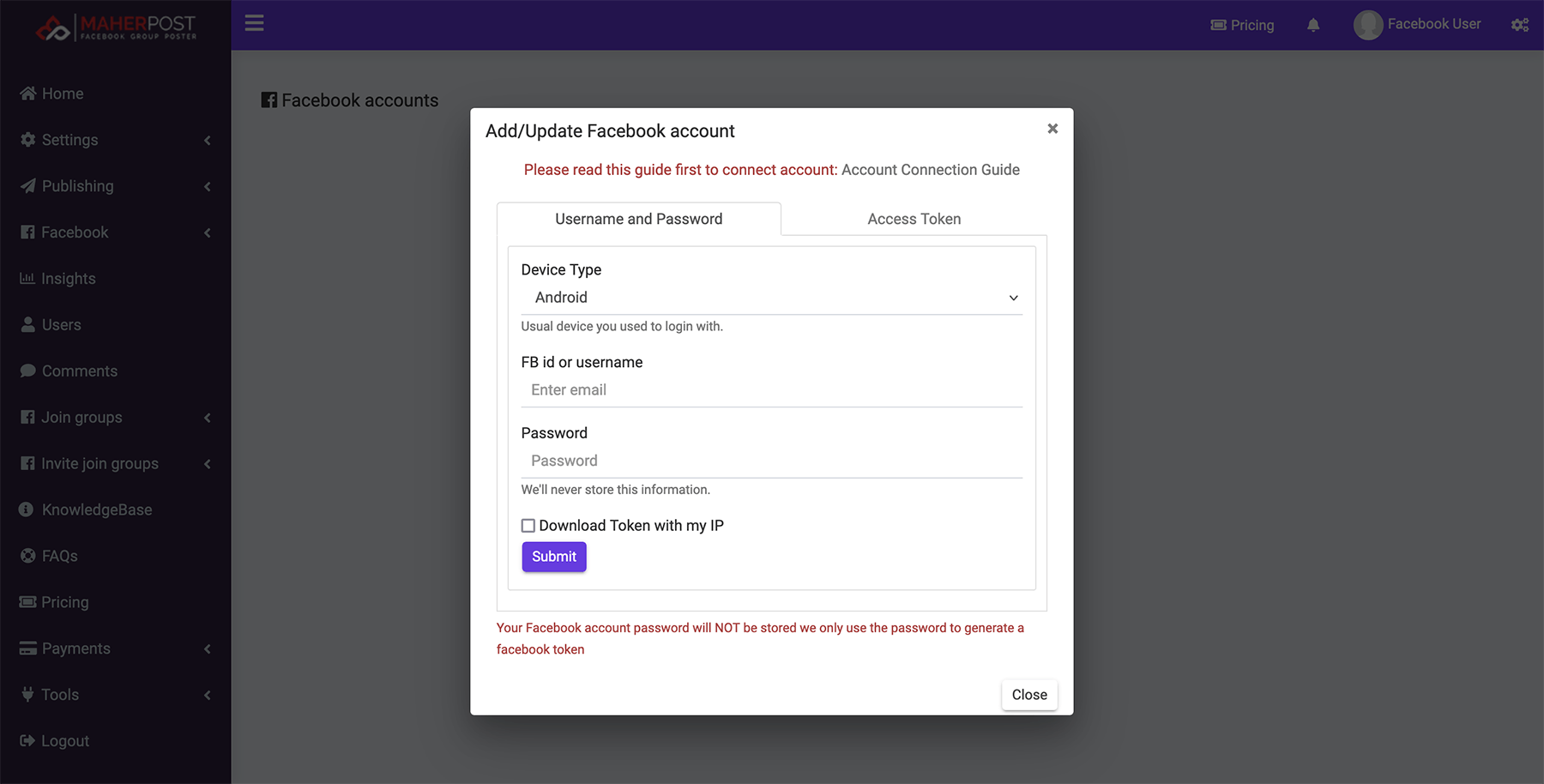Click the Pricing icon in top bar
This screenshot has width=1544, height=784.
1218,25
